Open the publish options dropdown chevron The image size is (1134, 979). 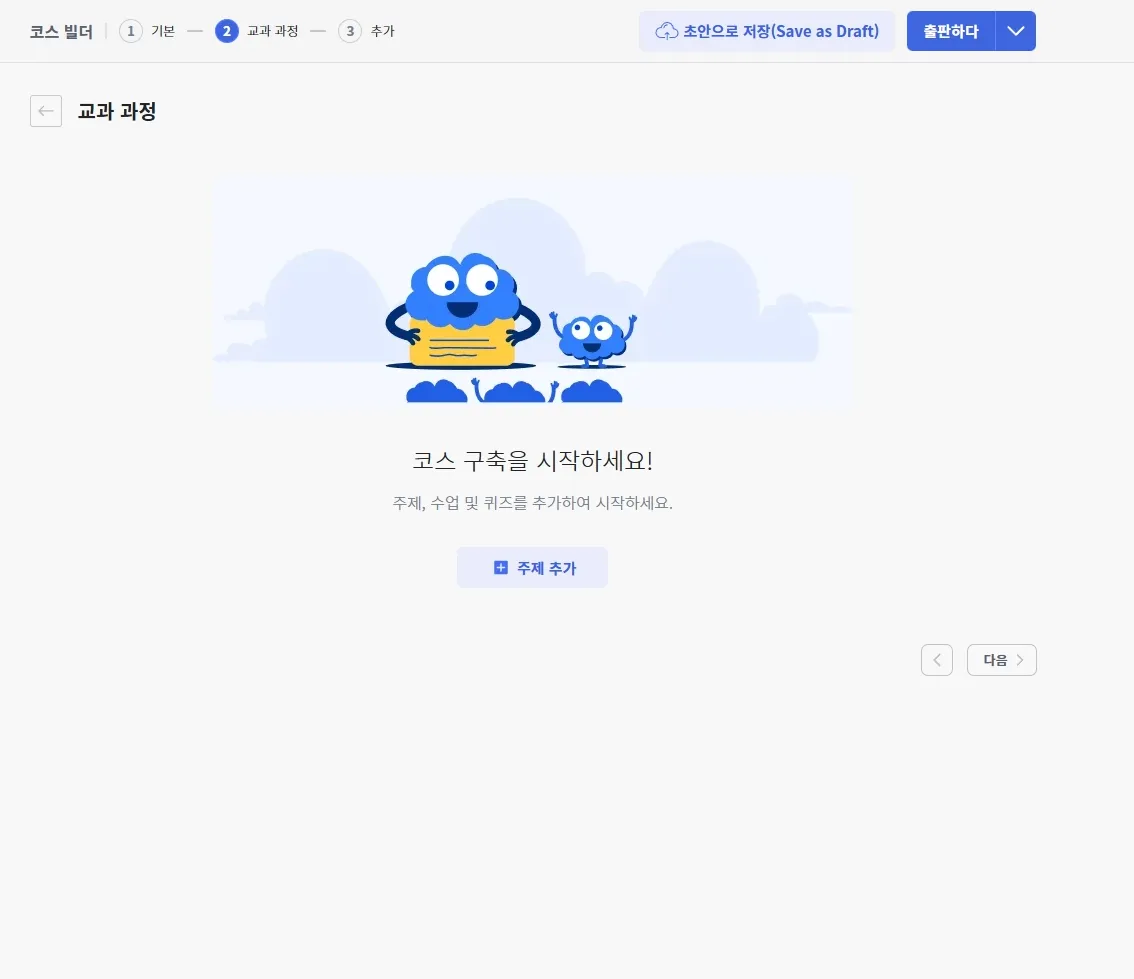[1016, 31]
